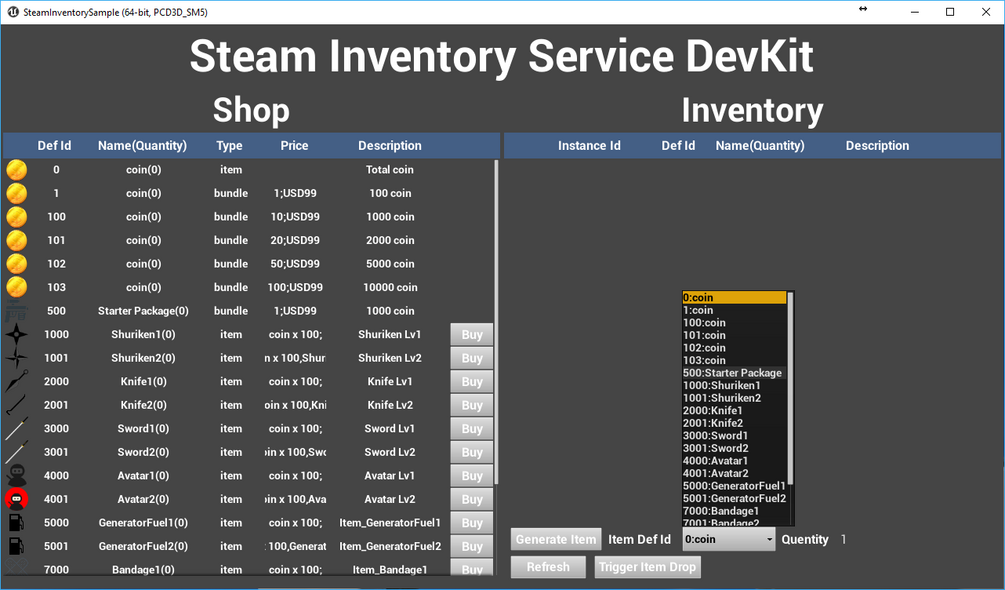Click the Item_GeneratorFuel1 description cell
The height and width of the screenshot is (590, 1005).
(x=390, y=523)
